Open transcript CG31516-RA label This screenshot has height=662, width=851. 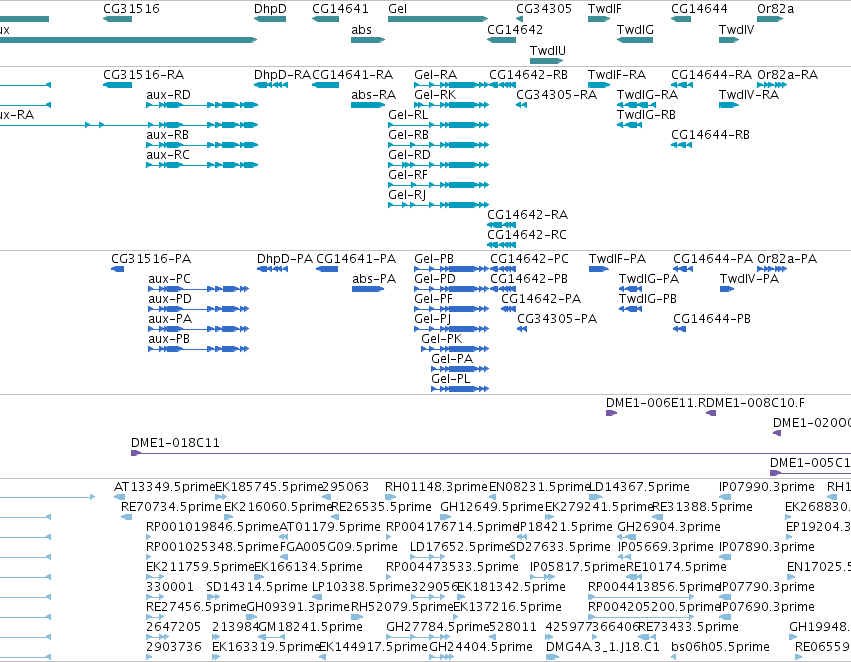(143, 75)
